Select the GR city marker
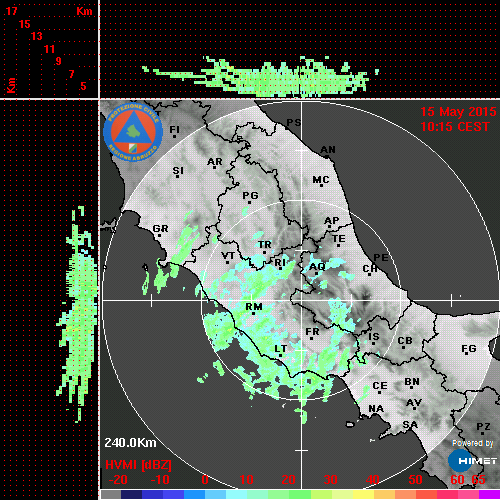Screen dimensions: 500x500 tap(159, 236)
